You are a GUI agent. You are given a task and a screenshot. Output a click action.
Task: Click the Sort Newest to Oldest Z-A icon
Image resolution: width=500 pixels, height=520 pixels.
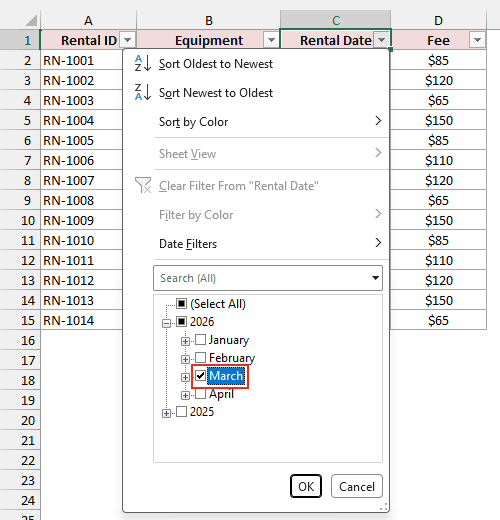[143, 92]
